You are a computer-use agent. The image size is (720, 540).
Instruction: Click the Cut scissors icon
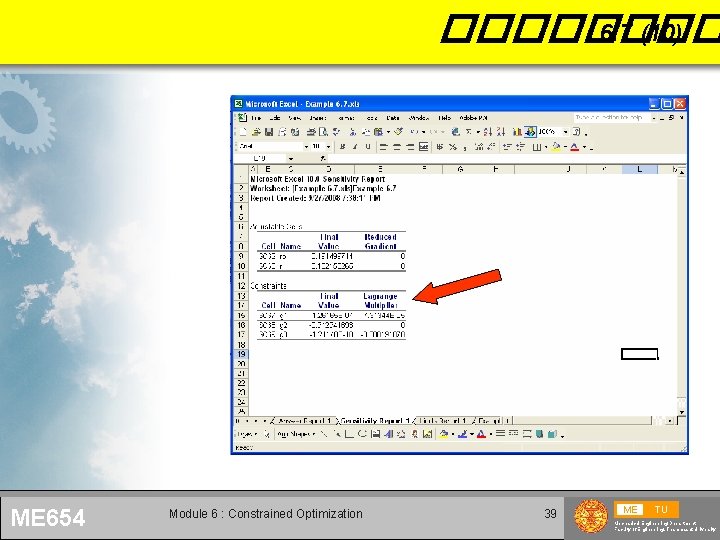pos(353,132)
